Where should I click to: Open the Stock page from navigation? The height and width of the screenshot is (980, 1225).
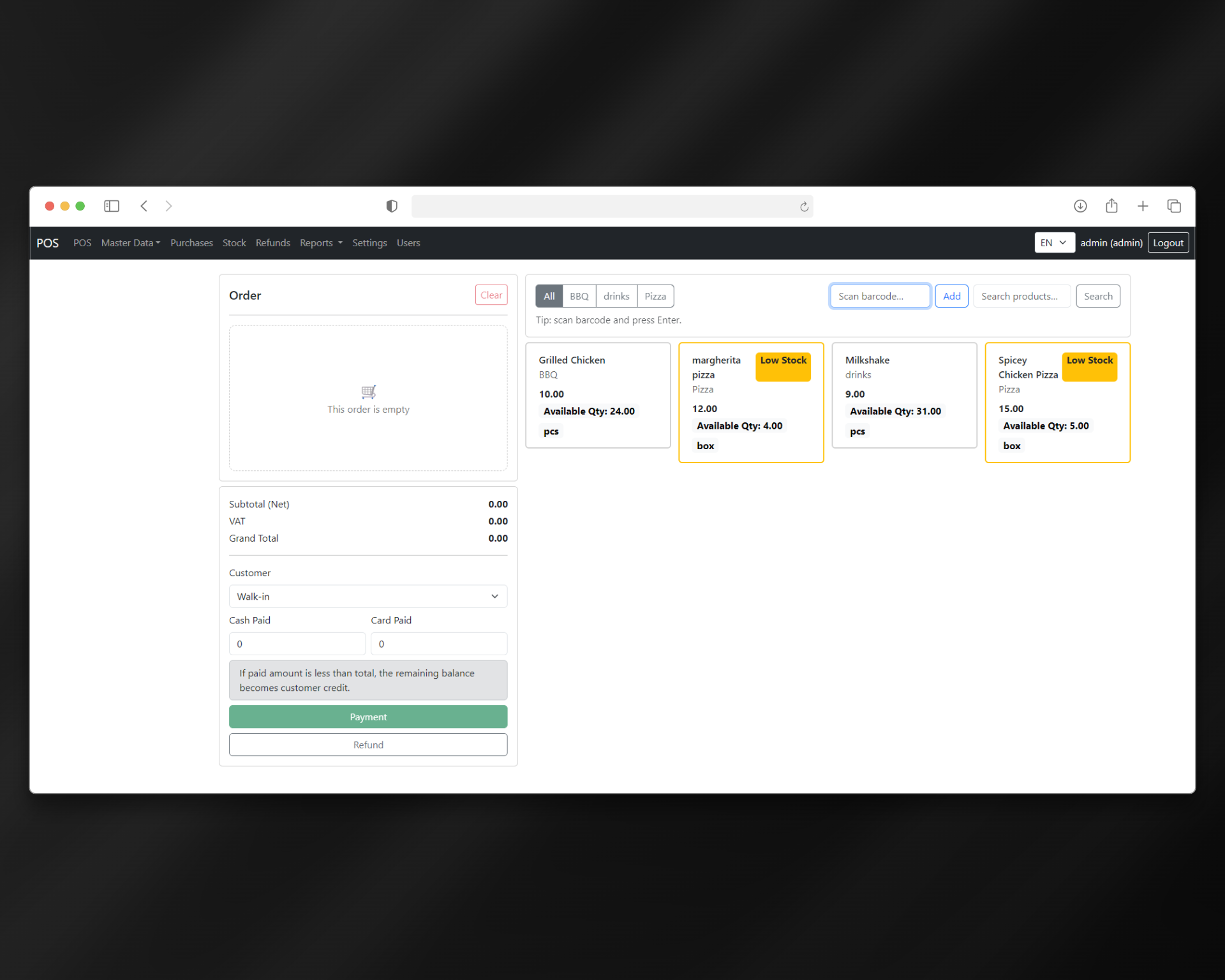(x=234, y=242)
